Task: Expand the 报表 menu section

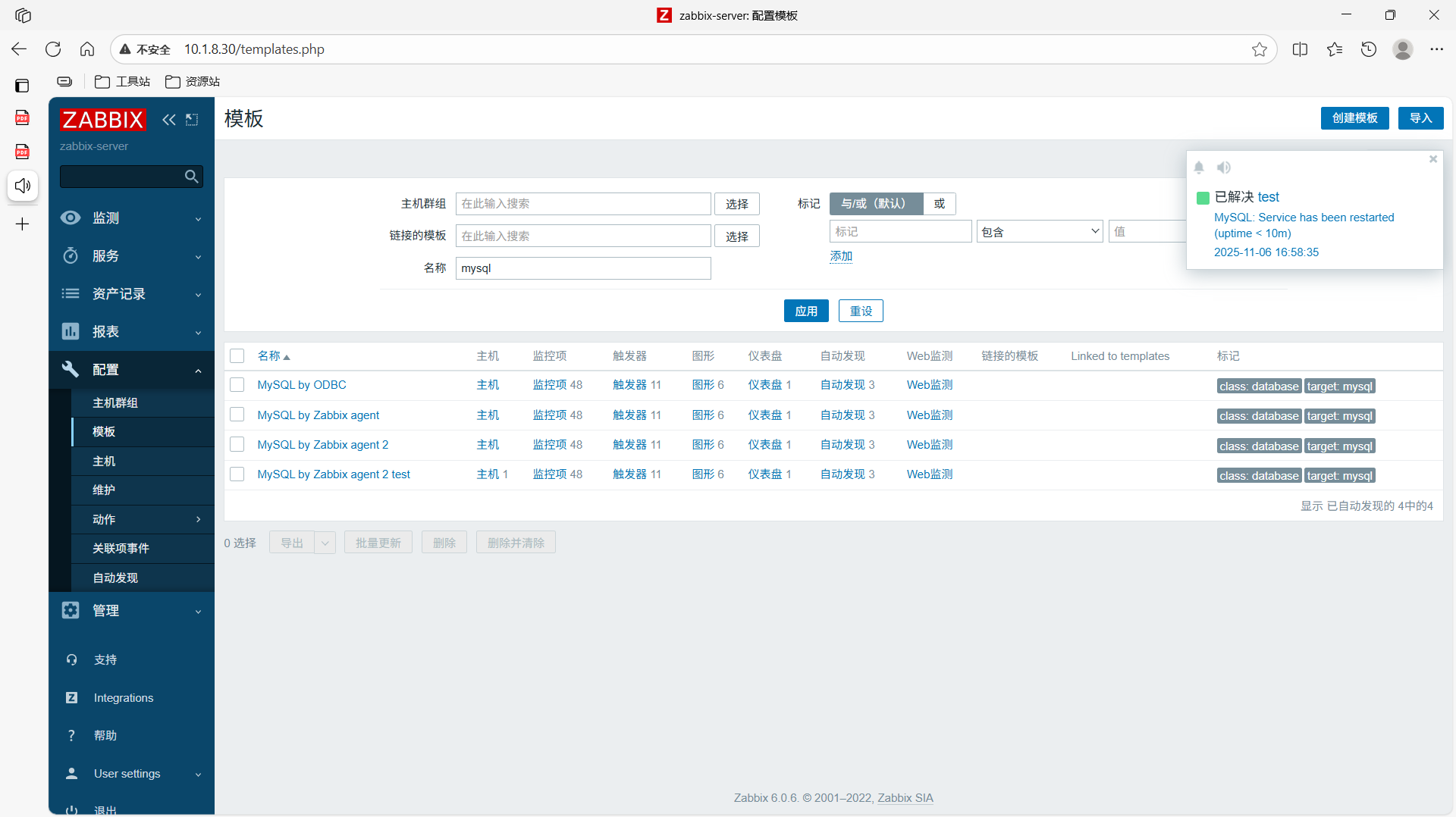Action: tap(131, 332)
